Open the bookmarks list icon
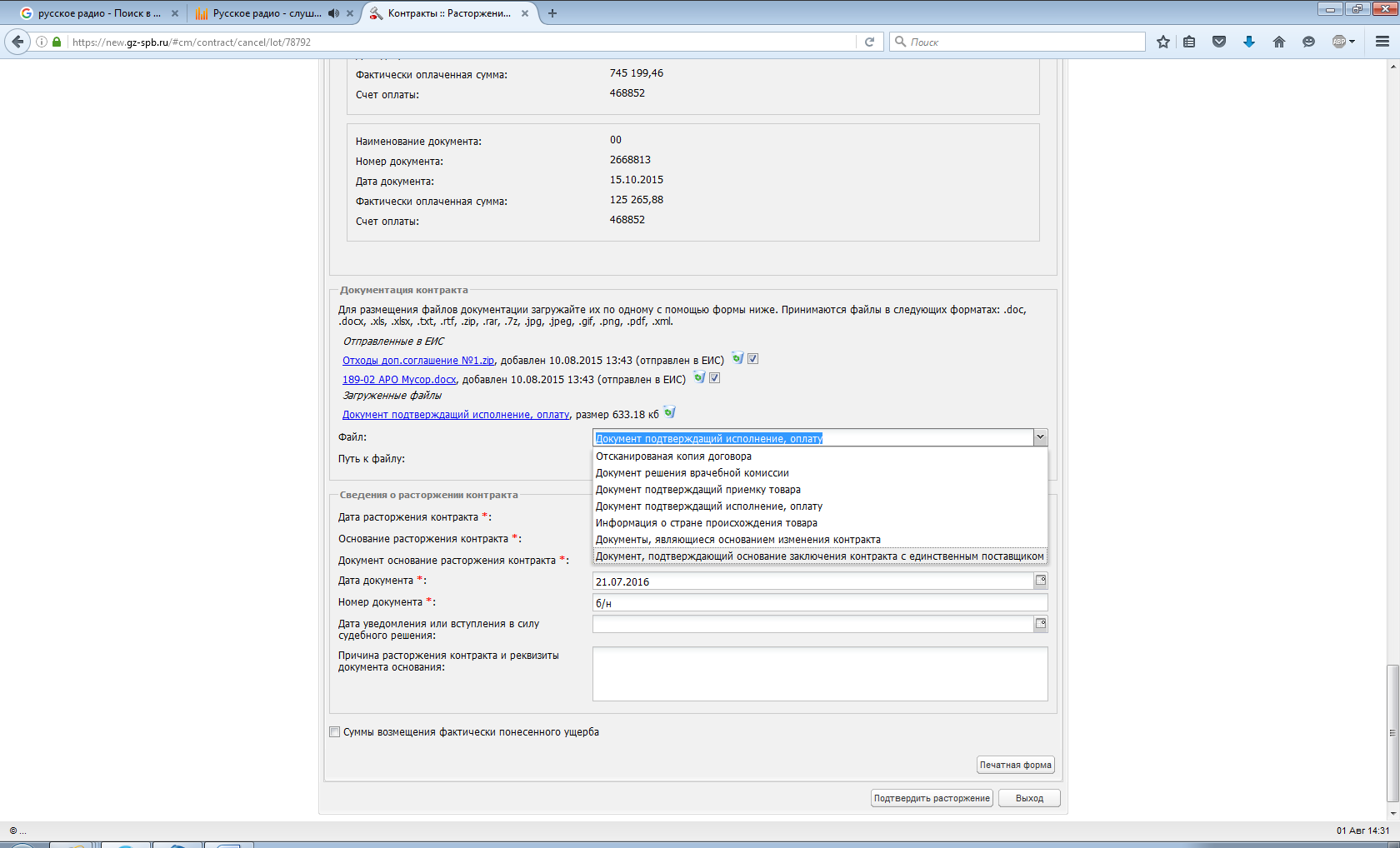 point(1189,42)
